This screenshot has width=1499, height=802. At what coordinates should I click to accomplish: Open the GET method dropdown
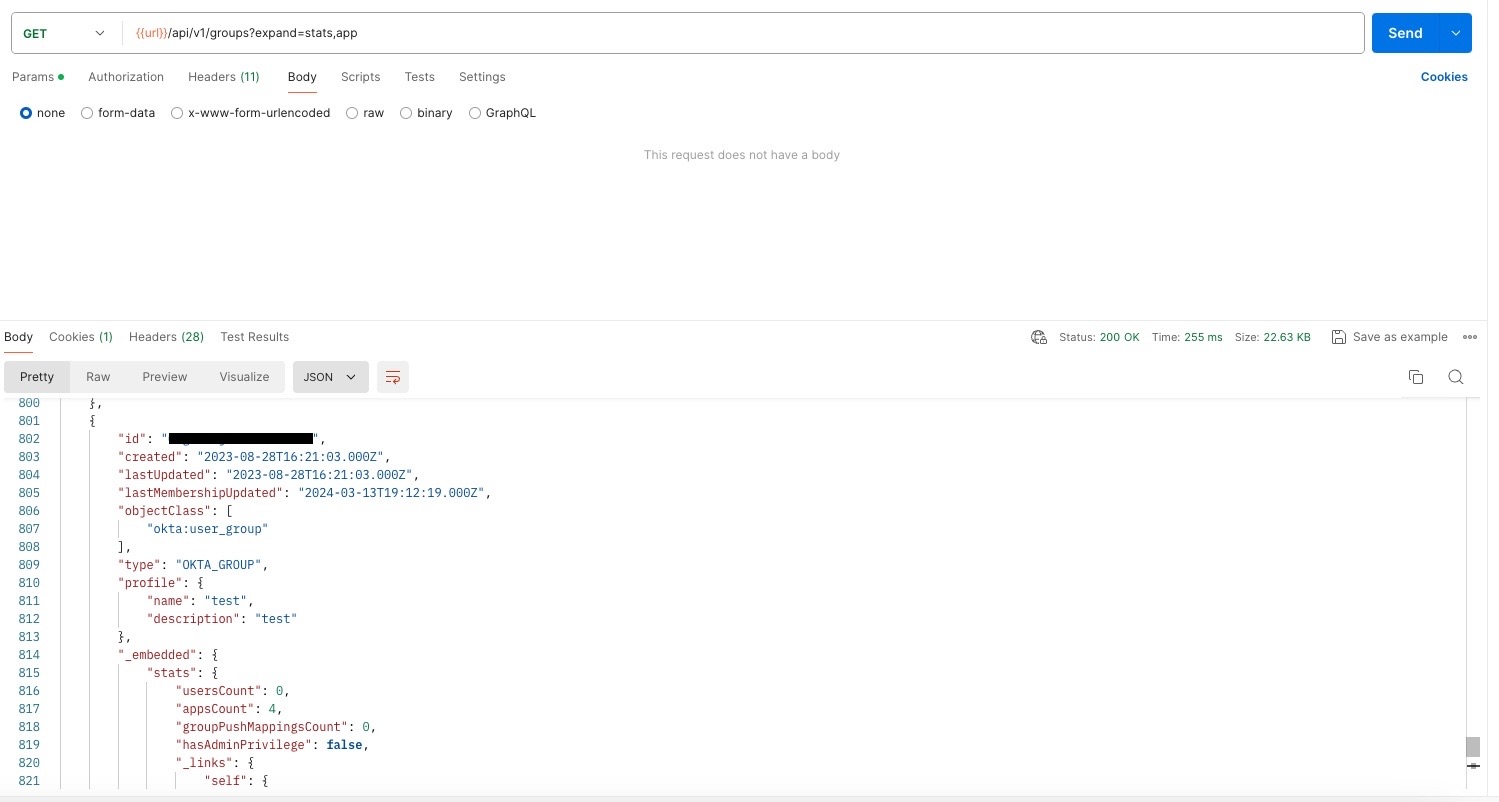[x=64, y=33]
